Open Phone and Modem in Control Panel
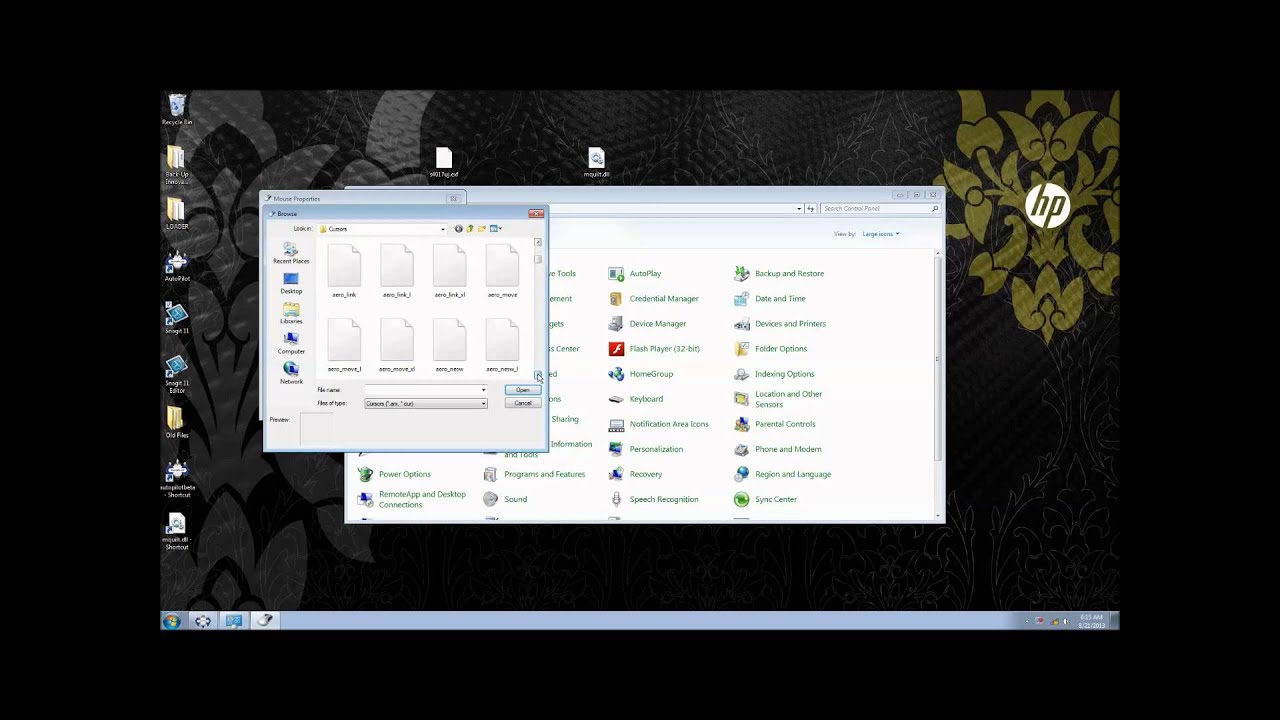This screenshot has width=1280, height=720. (778, 449)
